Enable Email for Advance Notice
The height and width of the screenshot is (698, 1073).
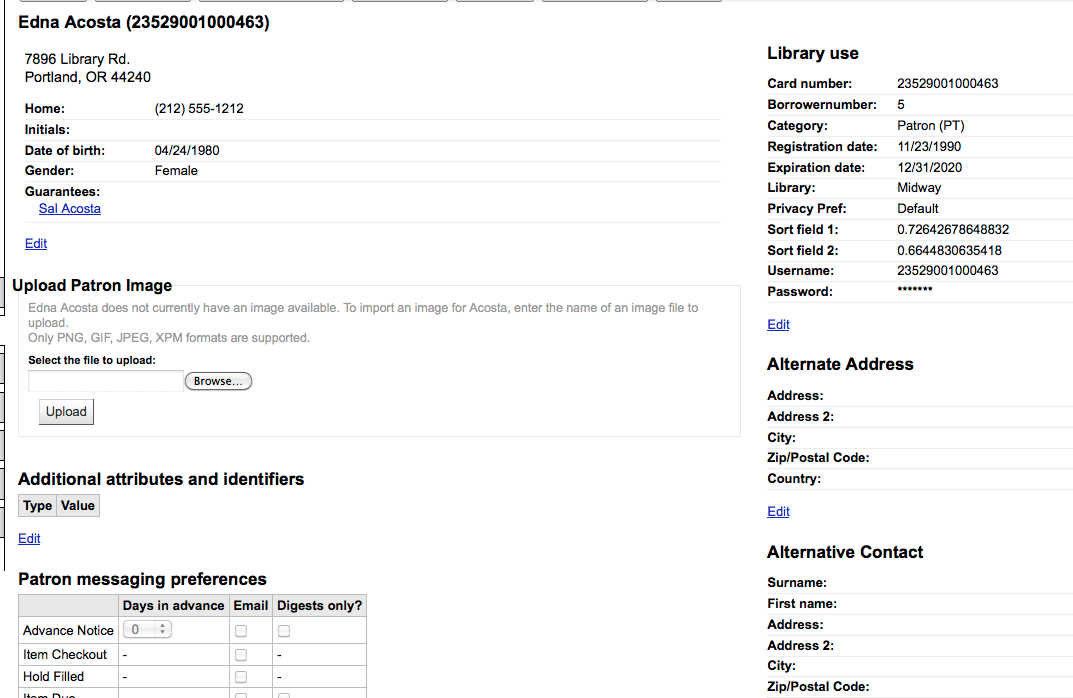tap(241, 631)
